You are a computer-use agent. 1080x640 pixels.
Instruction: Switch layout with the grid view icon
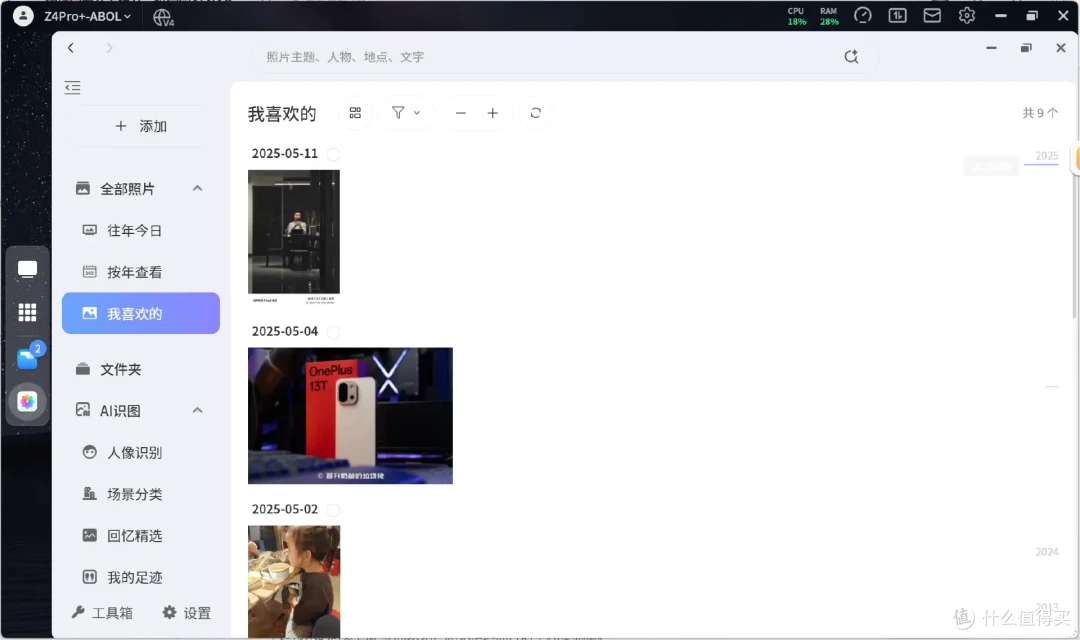click(x=355, y=113)
